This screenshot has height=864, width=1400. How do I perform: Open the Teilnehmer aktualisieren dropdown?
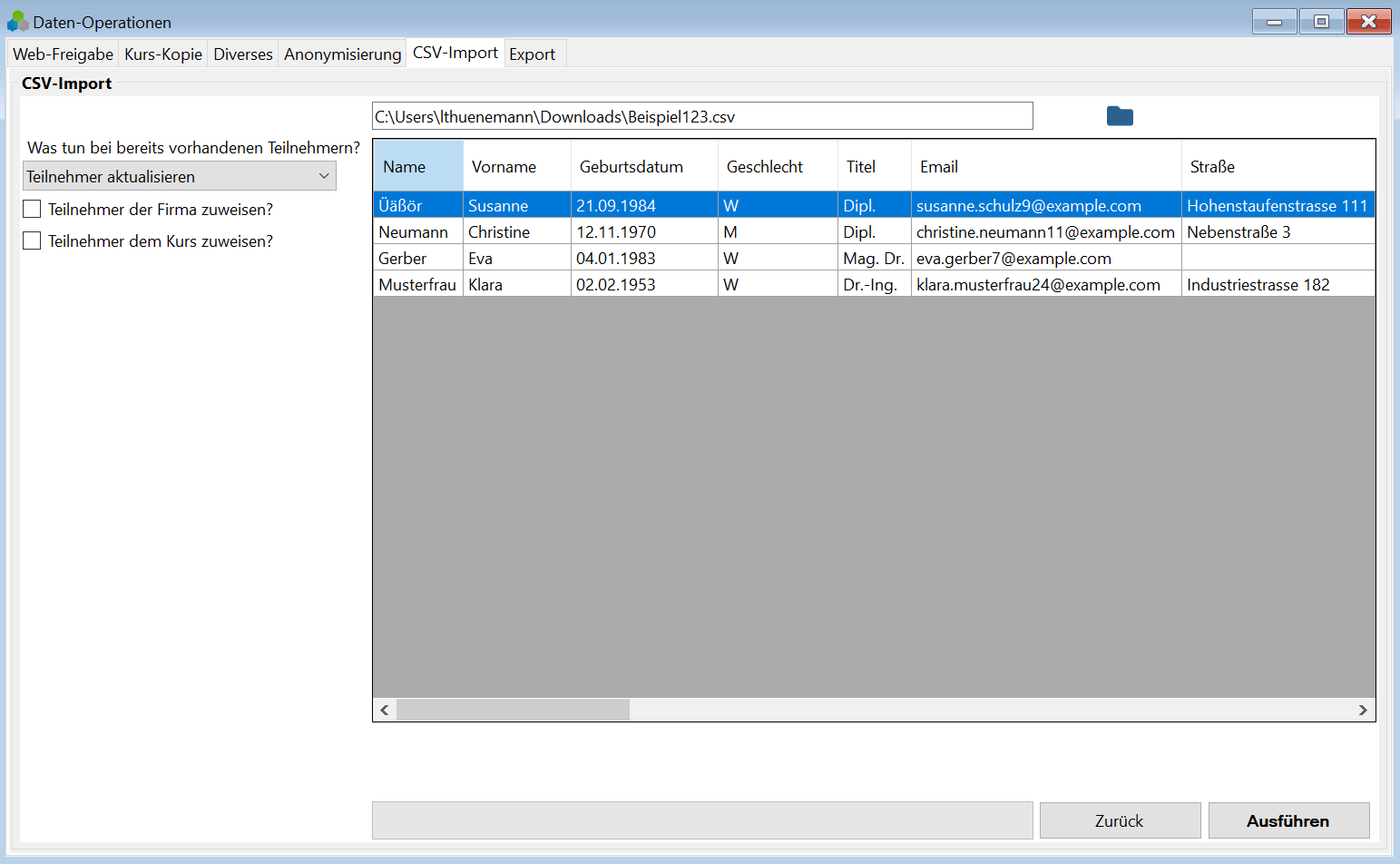180,176
